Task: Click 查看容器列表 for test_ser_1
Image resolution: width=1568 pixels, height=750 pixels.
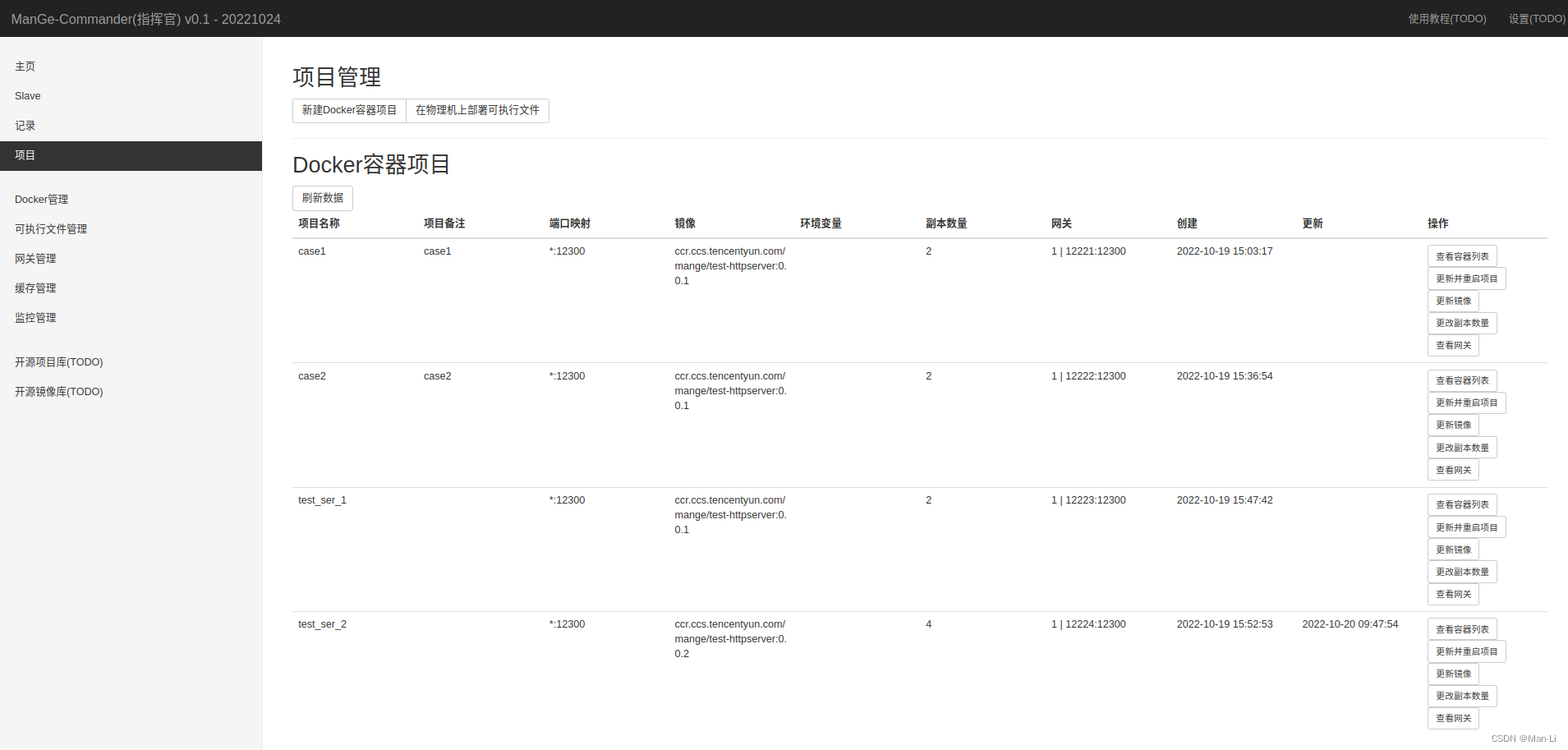Action: (x=1462, y=504)
